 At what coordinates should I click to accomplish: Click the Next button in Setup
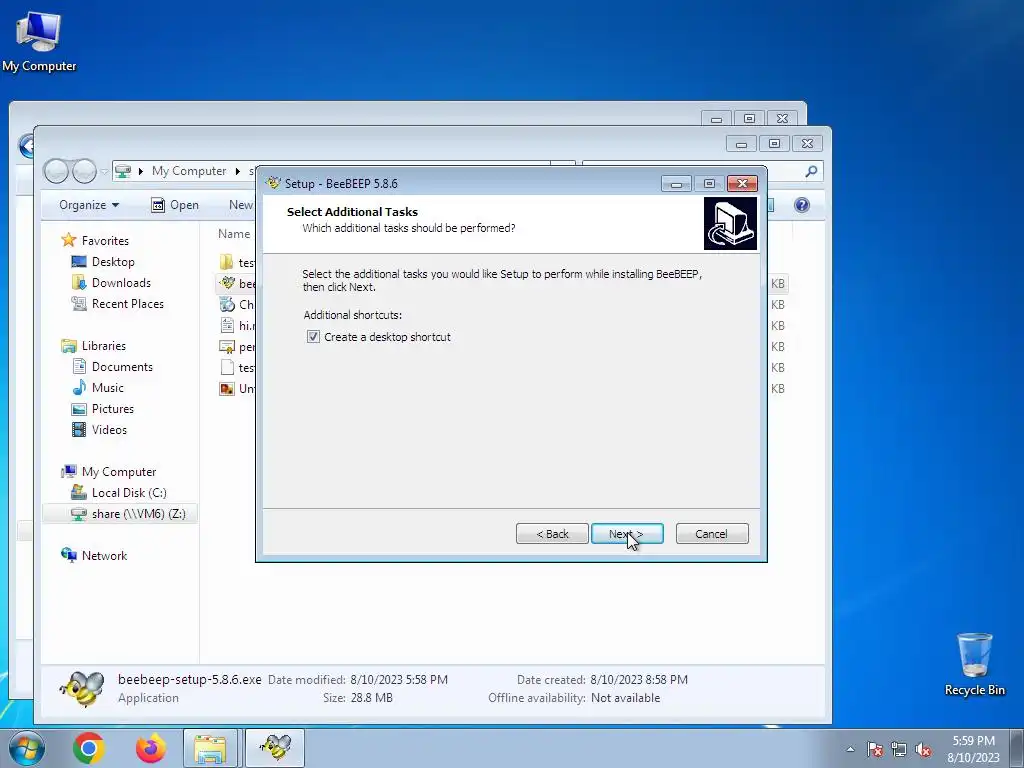click(627, 534)
